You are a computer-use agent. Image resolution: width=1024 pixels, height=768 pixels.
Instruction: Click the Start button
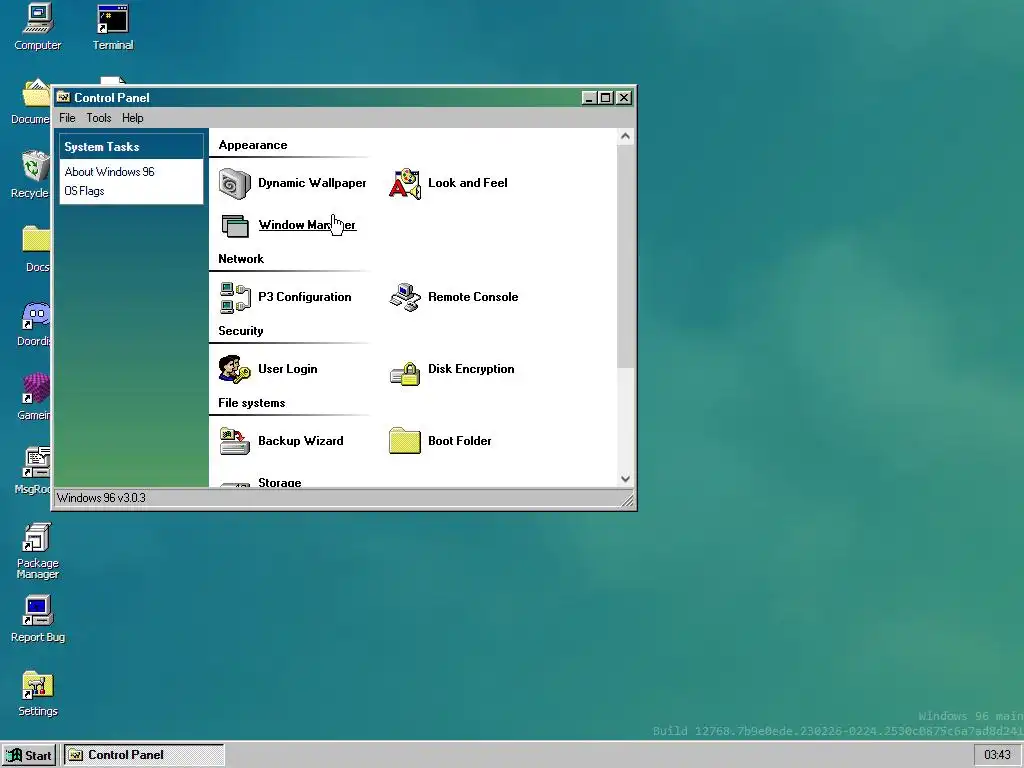pos(30,755)
